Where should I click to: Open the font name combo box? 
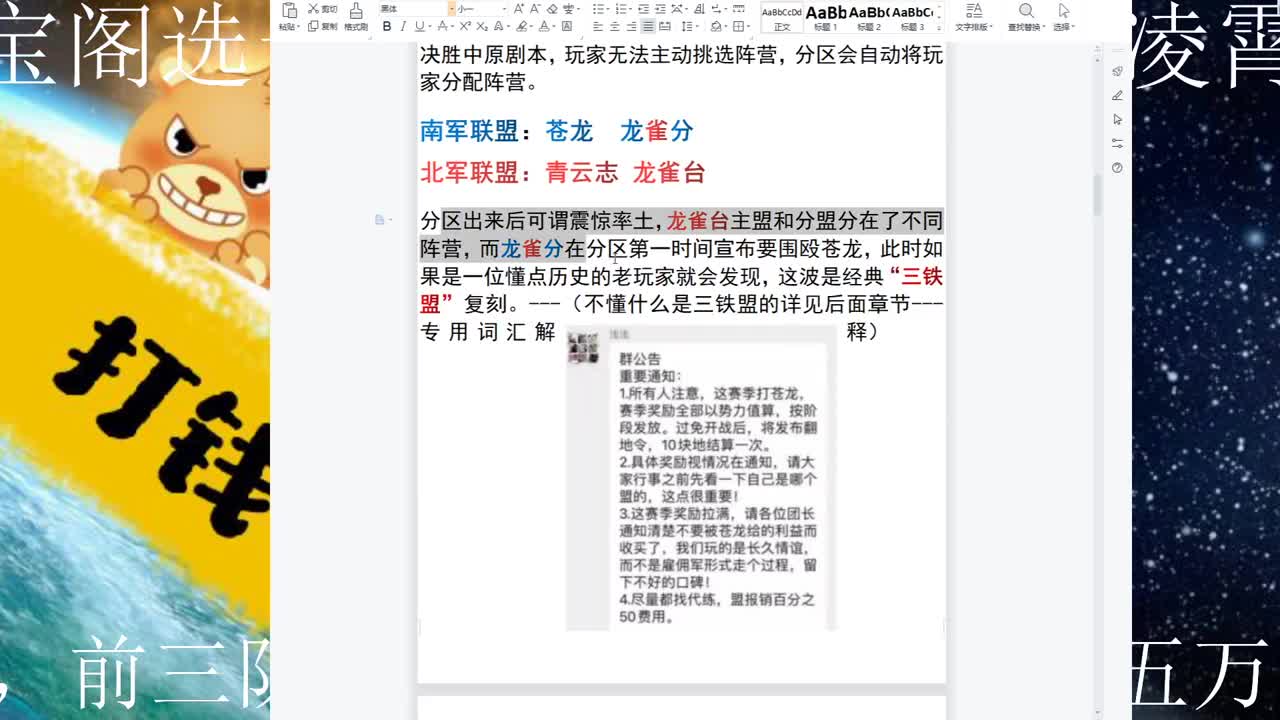[x=416, y=9]
